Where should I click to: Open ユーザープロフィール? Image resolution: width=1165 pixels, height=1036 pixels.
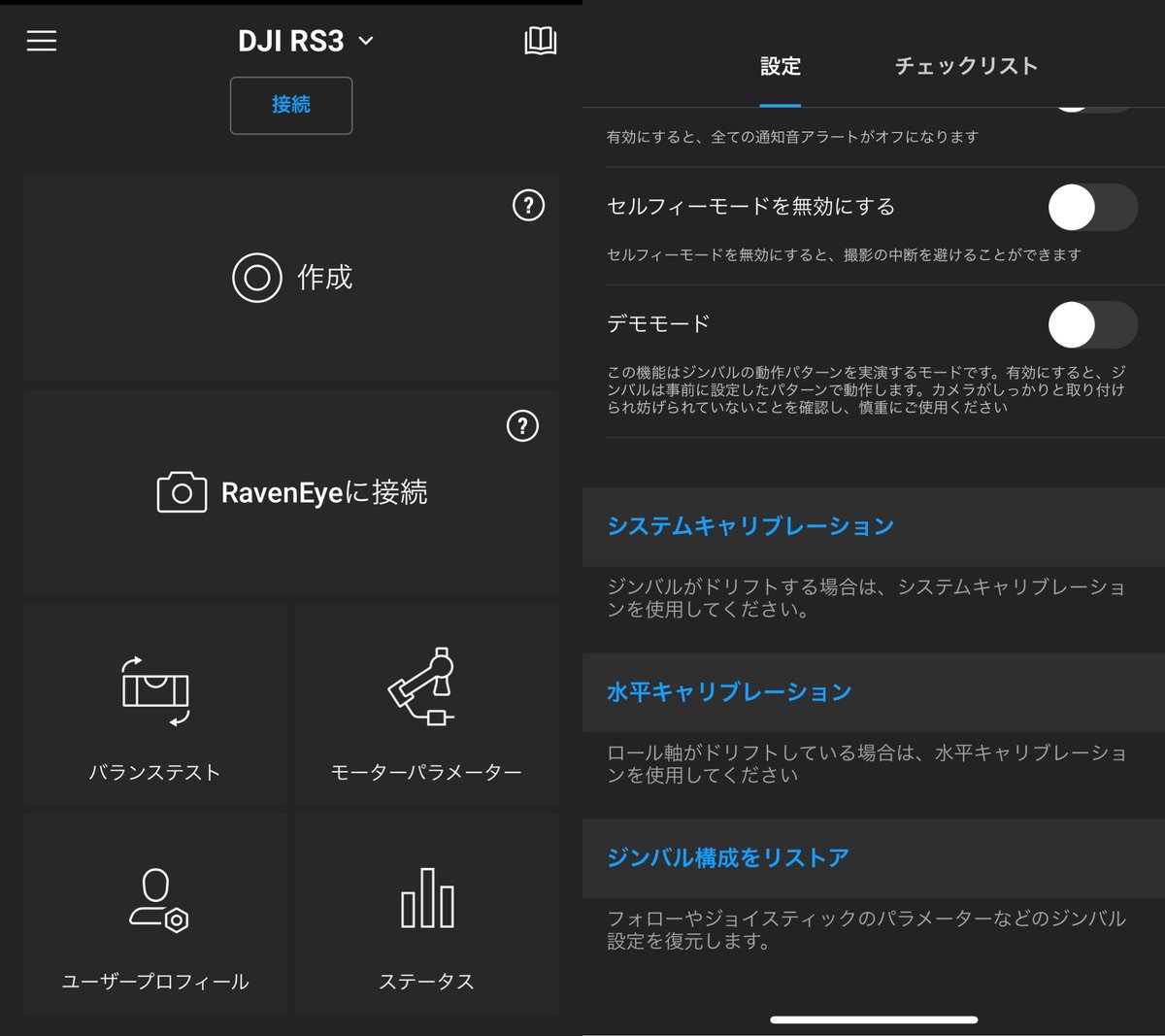click(155, 914)
